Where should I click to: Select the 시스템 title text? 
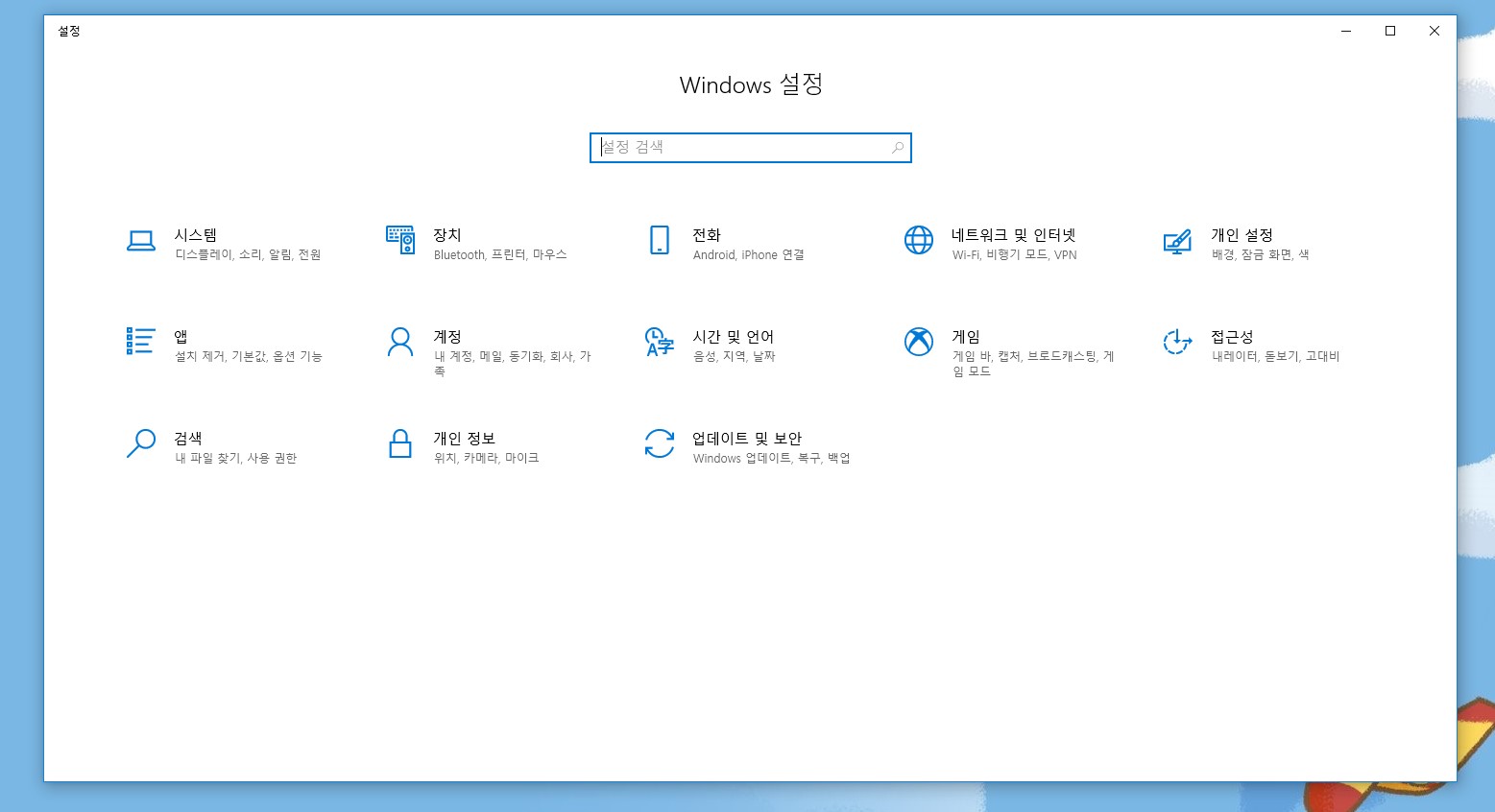[196, 235]
